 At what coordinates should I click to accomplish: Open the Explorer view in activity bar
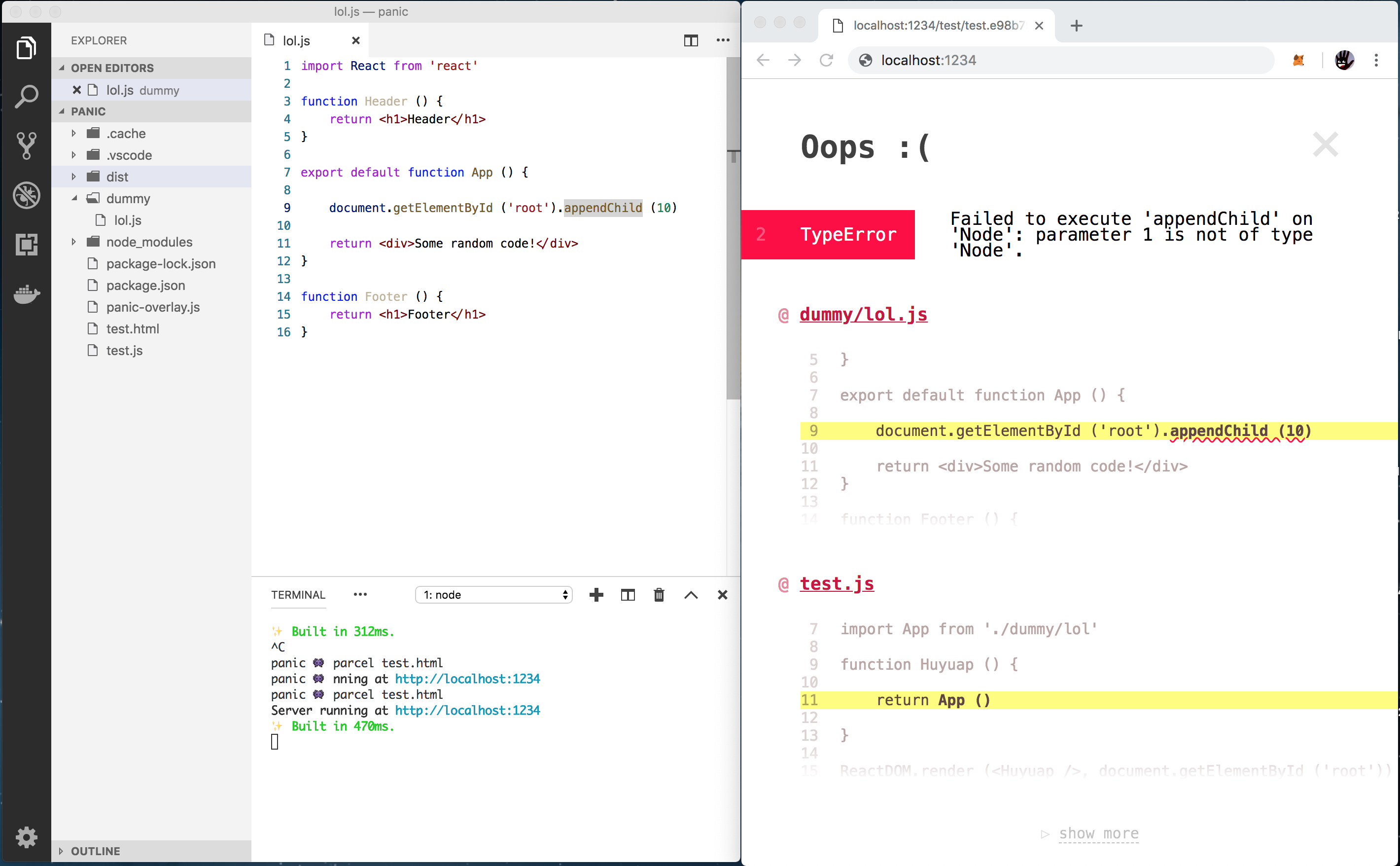[x=26, y=47]
